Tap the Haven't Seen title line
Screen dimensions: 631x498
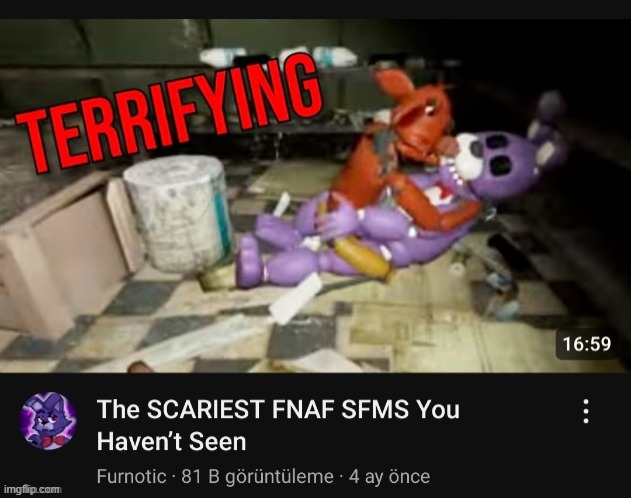point(171,442)
